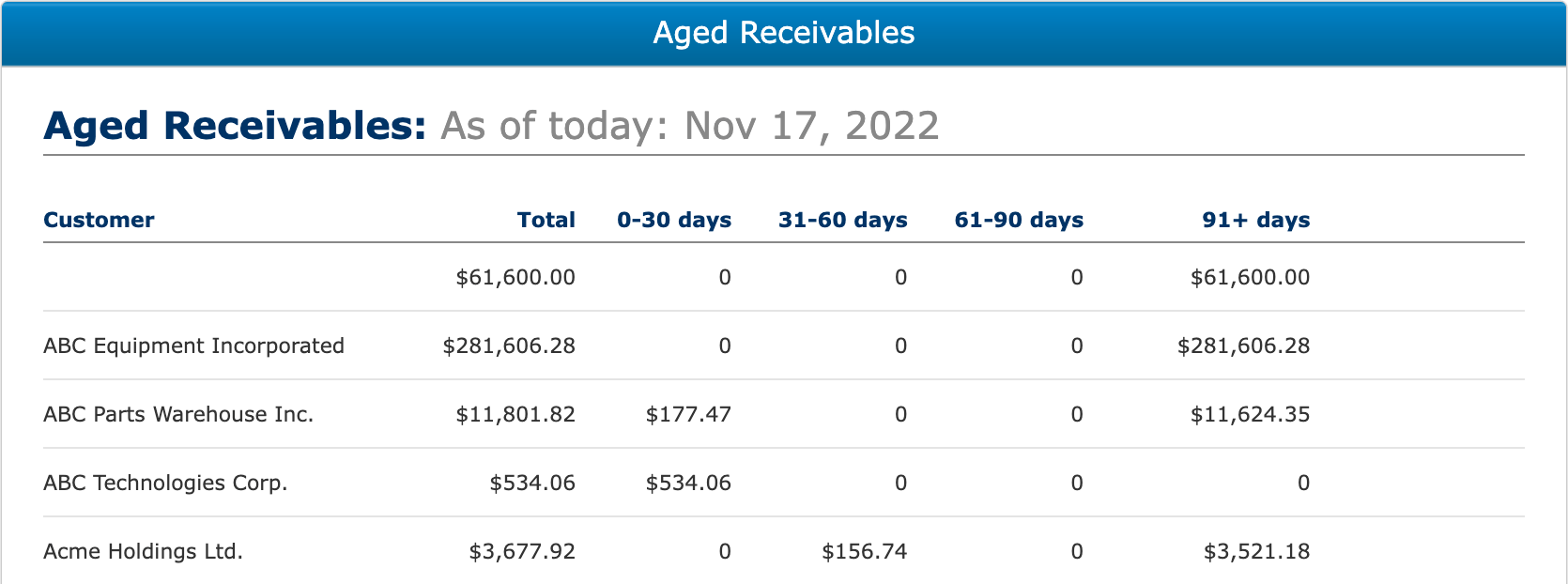Select the $156.74 amount for Acme Holdings
Screen dimensions: 1568x584
click(x=864, y=551)
